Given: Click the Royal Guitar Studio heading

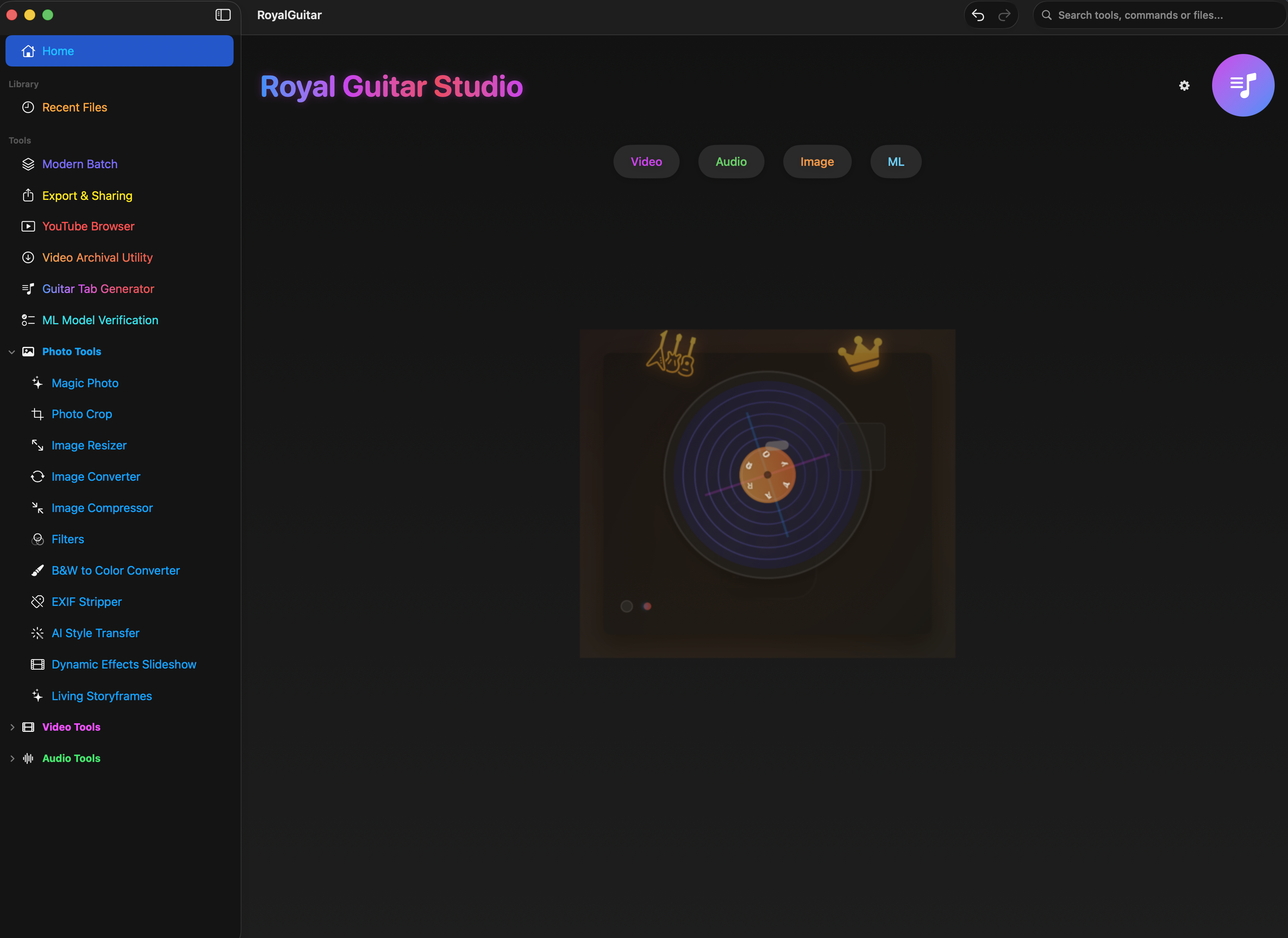Looking at the screenshot, I should [391, 86].
